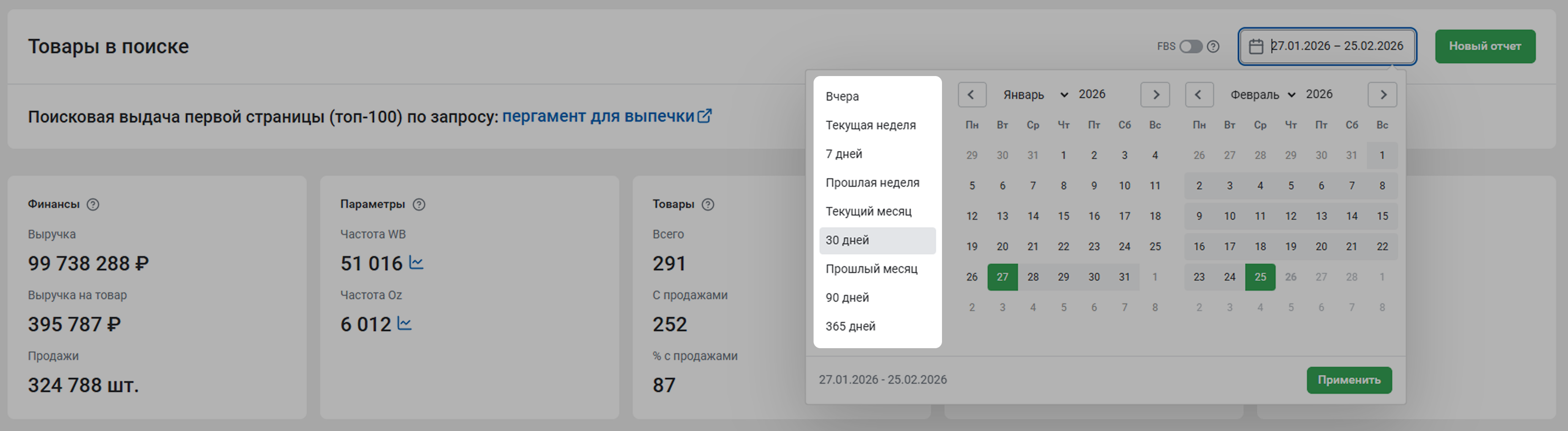Expand the Январь month dropdown
This screenshot has width=1568, height=431.
(x=1035, y=94)
